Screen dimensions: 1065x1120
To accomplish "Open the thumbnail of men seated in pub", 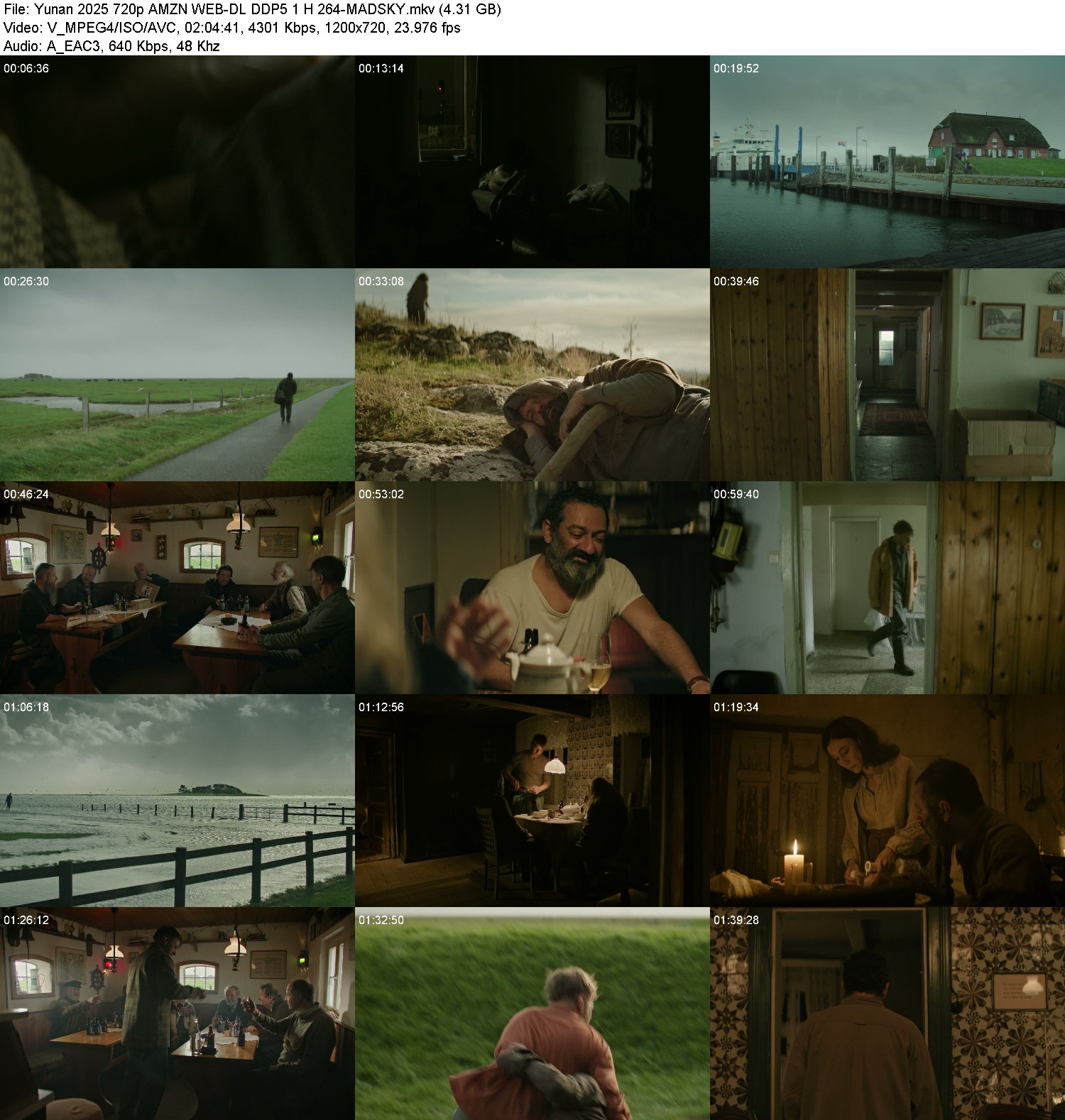I will tap(177, 588).
